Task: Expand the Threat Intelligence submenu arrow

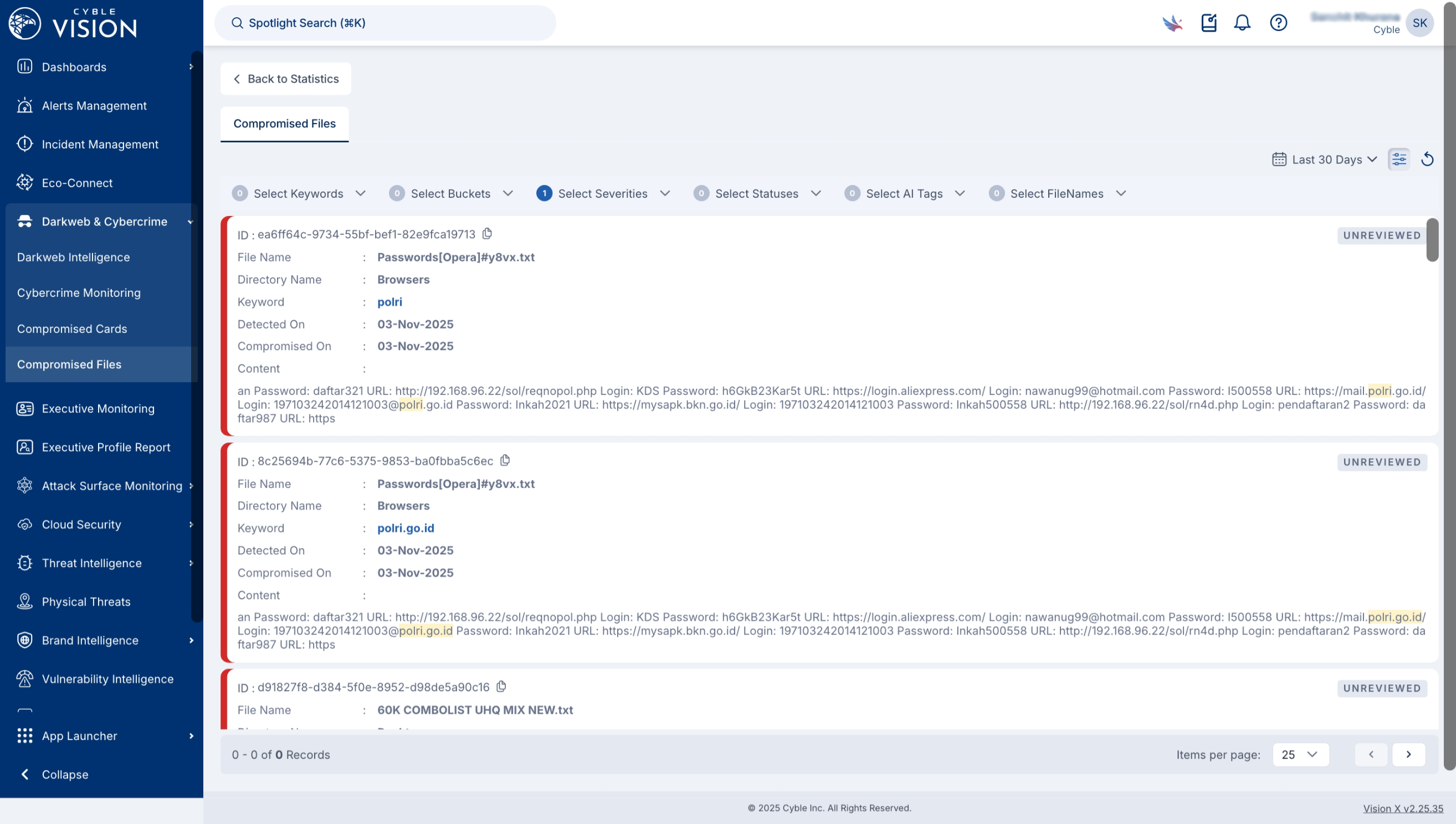Action: pyautogui.click(x=191, y=563)
